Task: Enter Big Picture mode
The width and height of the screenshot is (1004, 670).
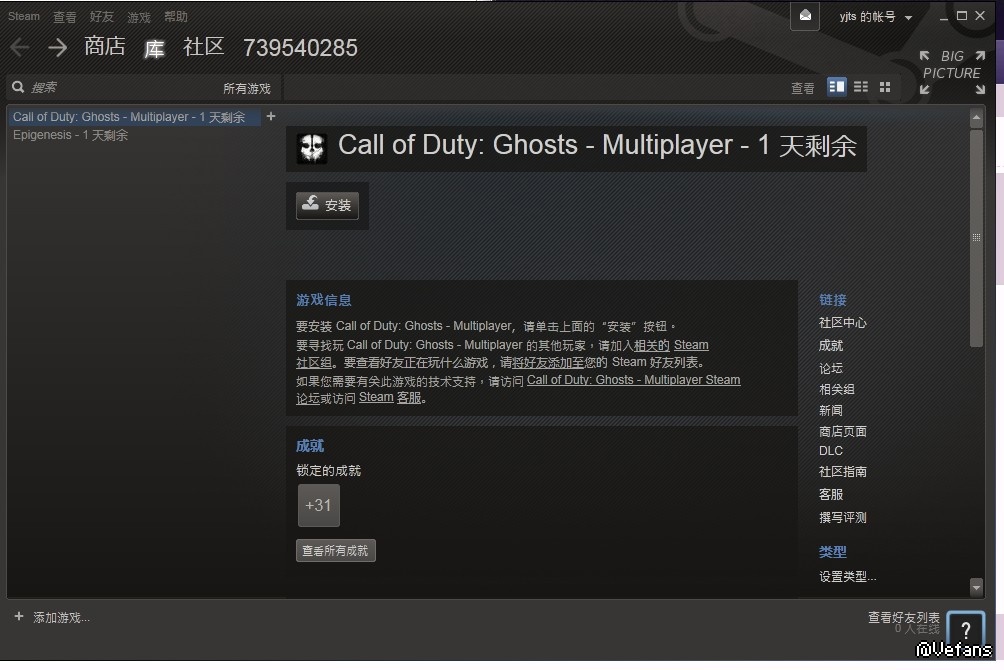Action: (951, 71)
